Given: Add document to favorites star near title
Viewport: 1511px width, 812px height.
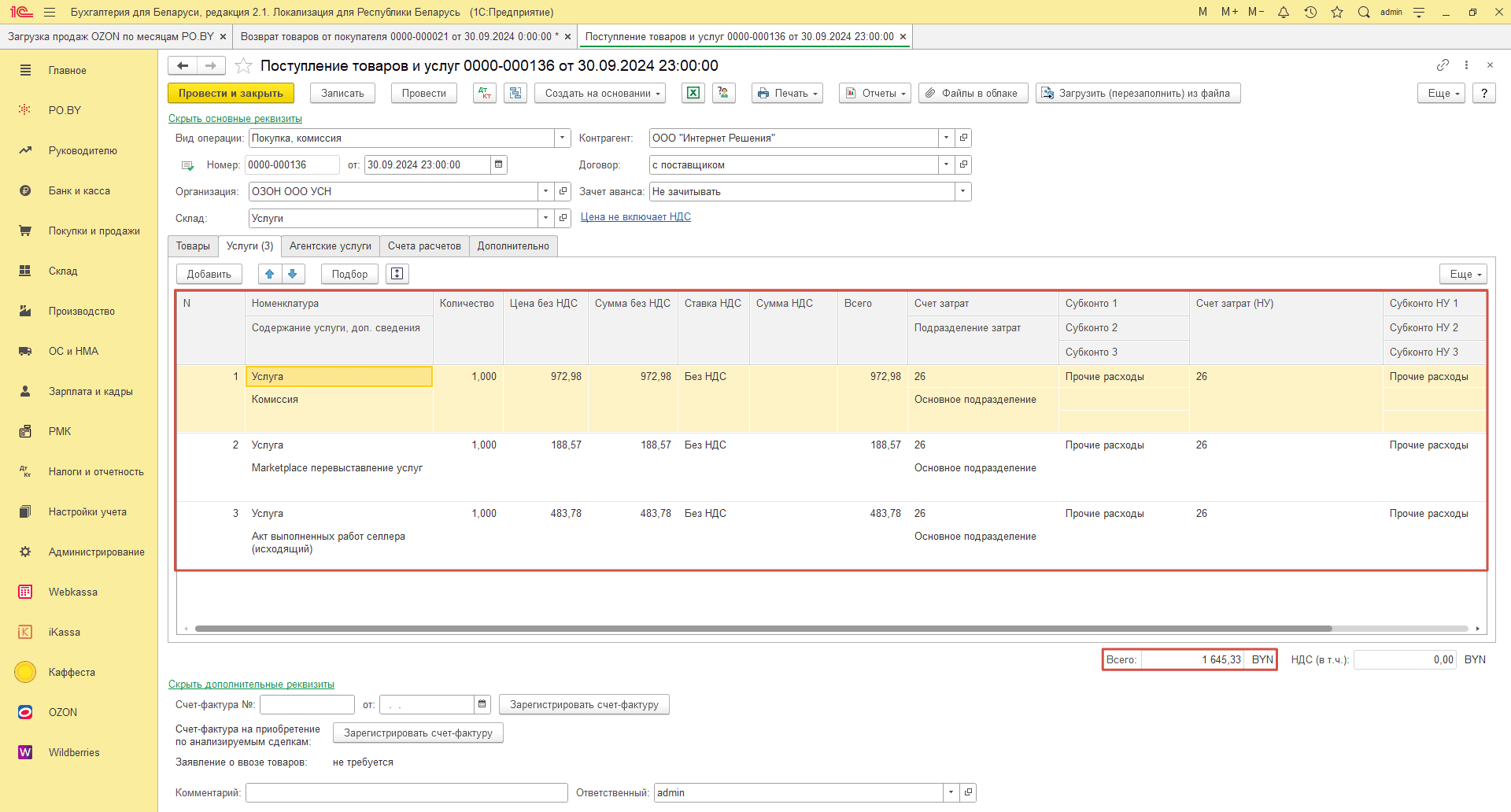Looking at the screenshot, I should (244, 65).
